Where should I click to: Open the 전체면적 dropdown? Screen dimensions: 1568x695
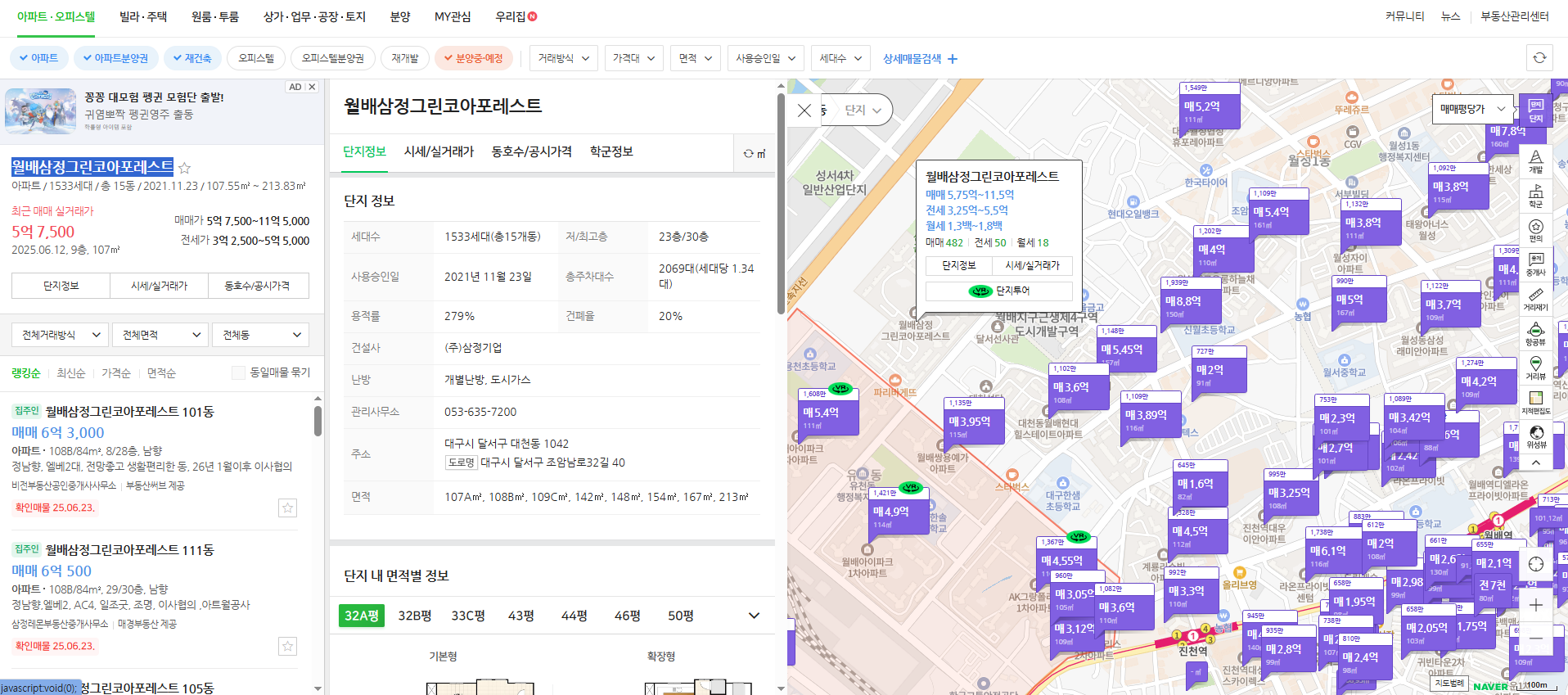click(x=161, y=335)
